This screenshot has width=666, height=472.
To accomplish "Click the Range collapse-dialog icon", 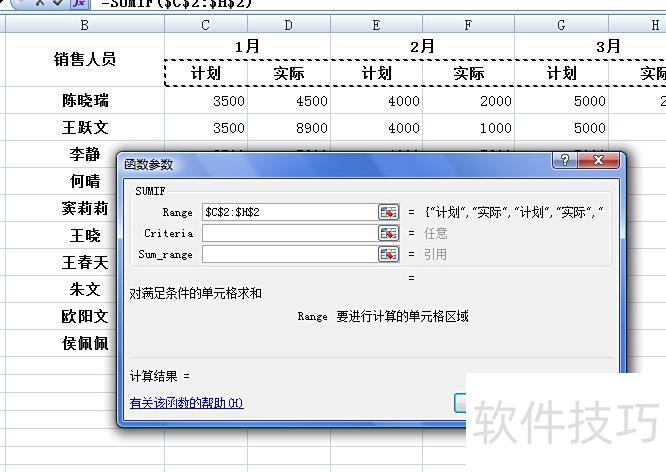I will pos(388,212).
